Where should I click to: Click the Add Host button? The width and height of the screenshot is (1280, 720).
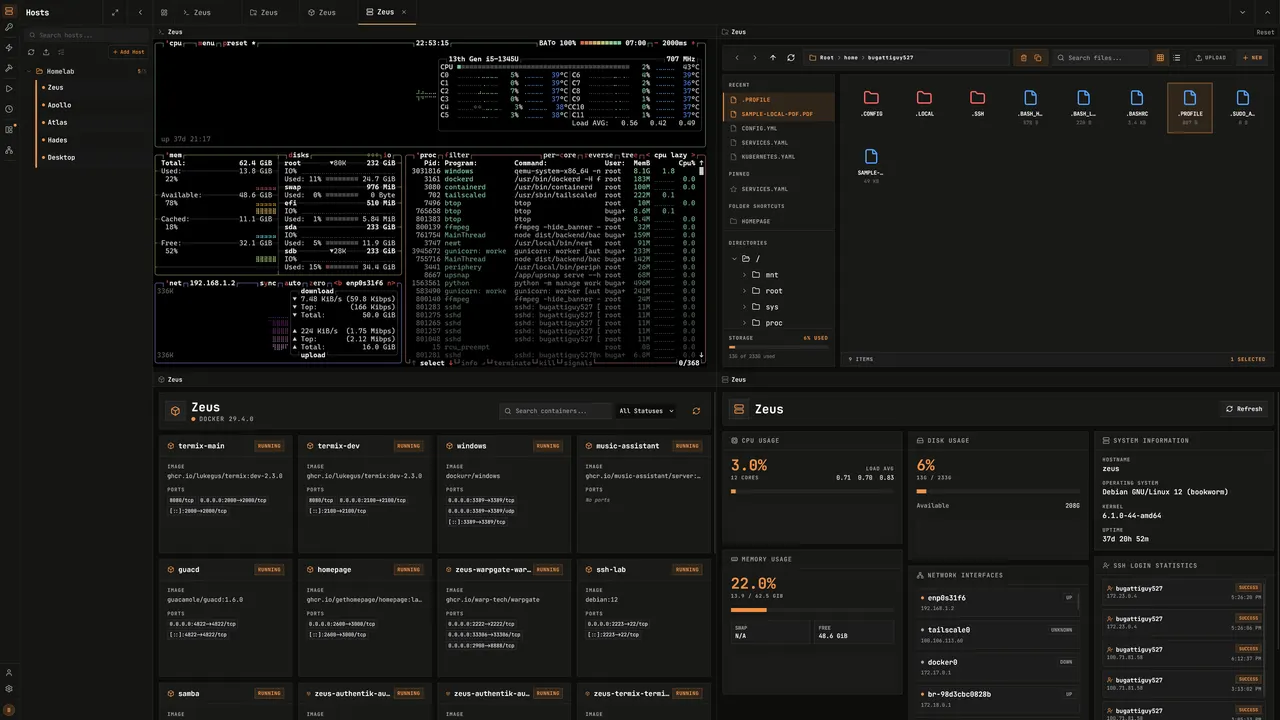tap(128, 52)
